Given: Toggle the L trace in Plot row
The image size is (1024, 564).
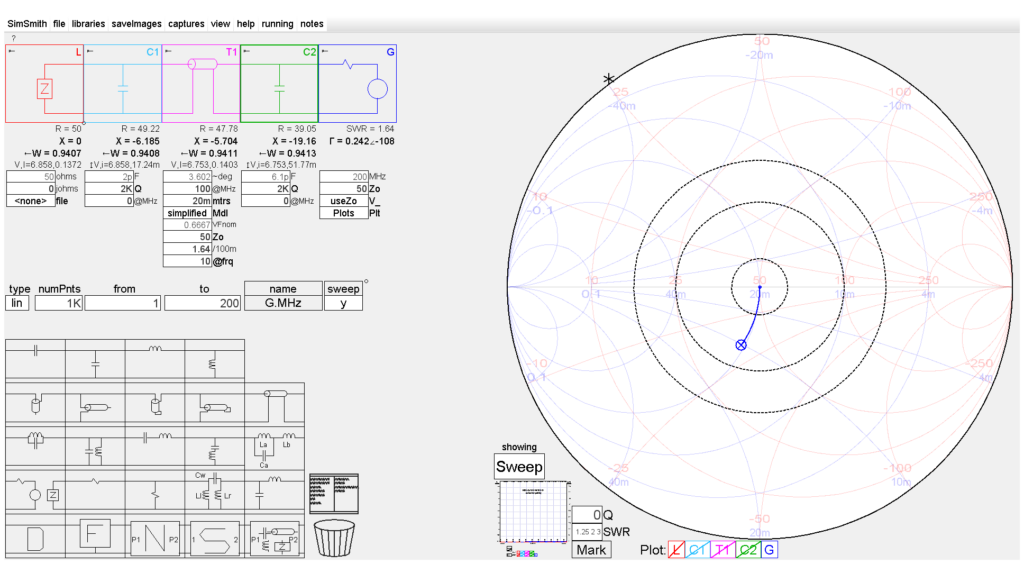Looking at the screenshot, I should point(677,550).
